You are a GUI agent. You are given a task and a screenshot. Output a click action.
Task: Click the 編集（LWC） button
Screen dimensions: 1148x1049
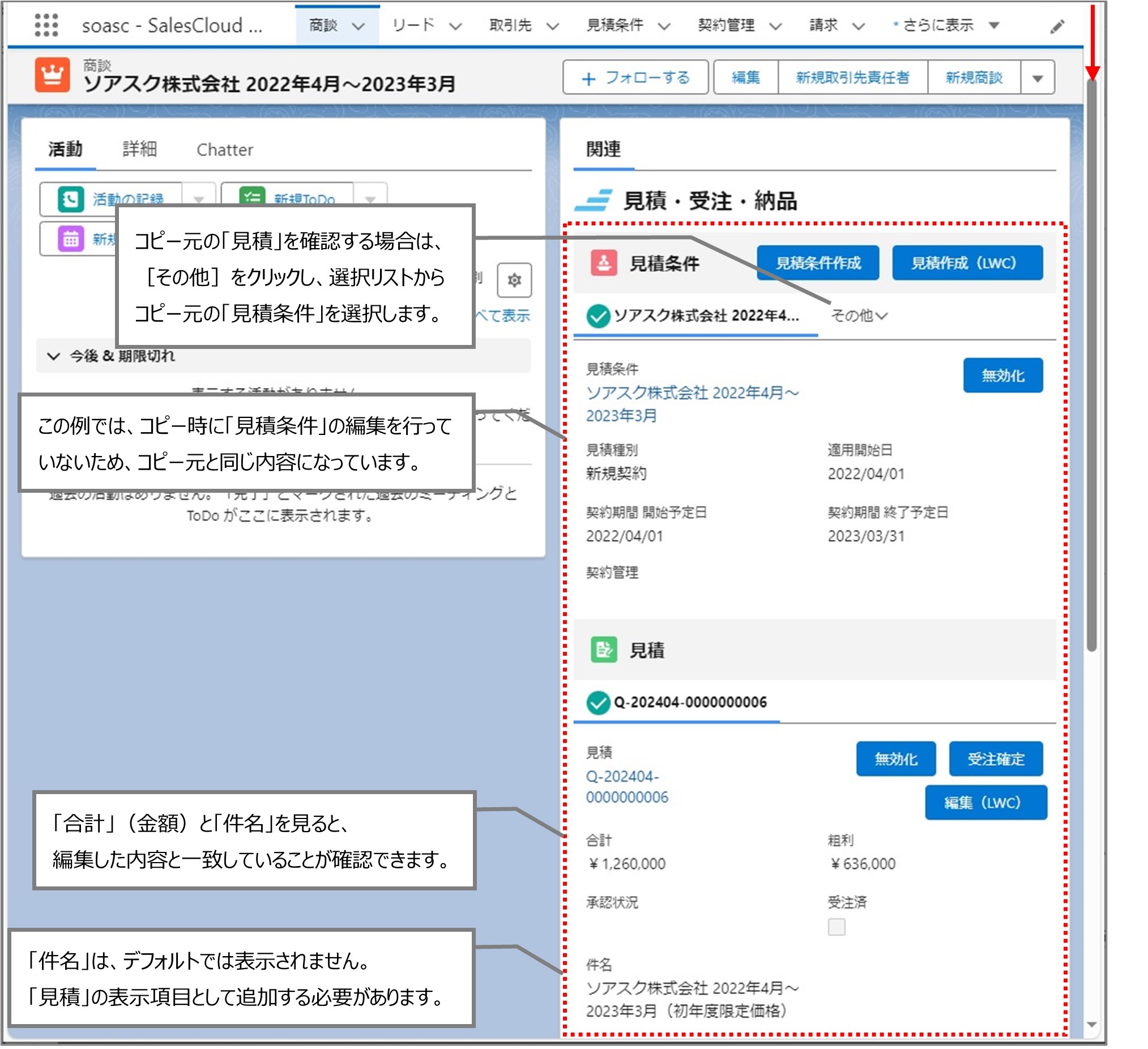coord(986,803)
